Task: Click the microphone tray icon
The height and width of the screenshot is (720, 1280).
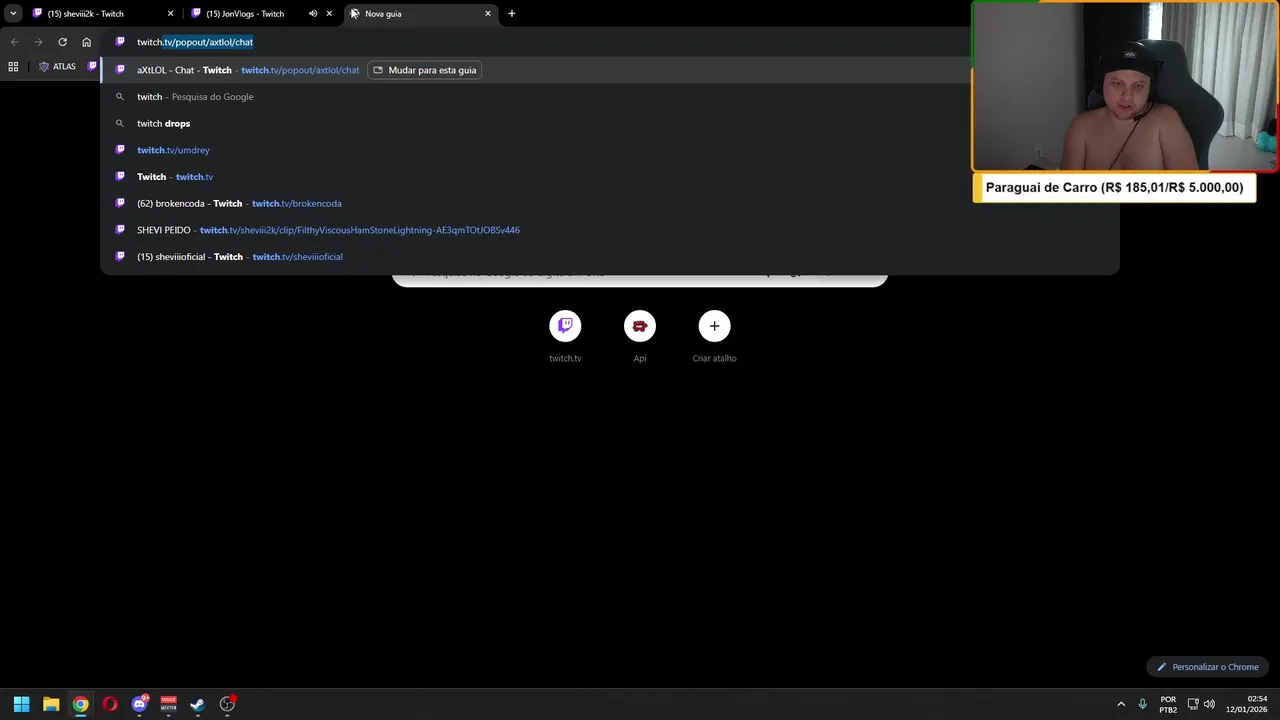Action: (1143, 704)
